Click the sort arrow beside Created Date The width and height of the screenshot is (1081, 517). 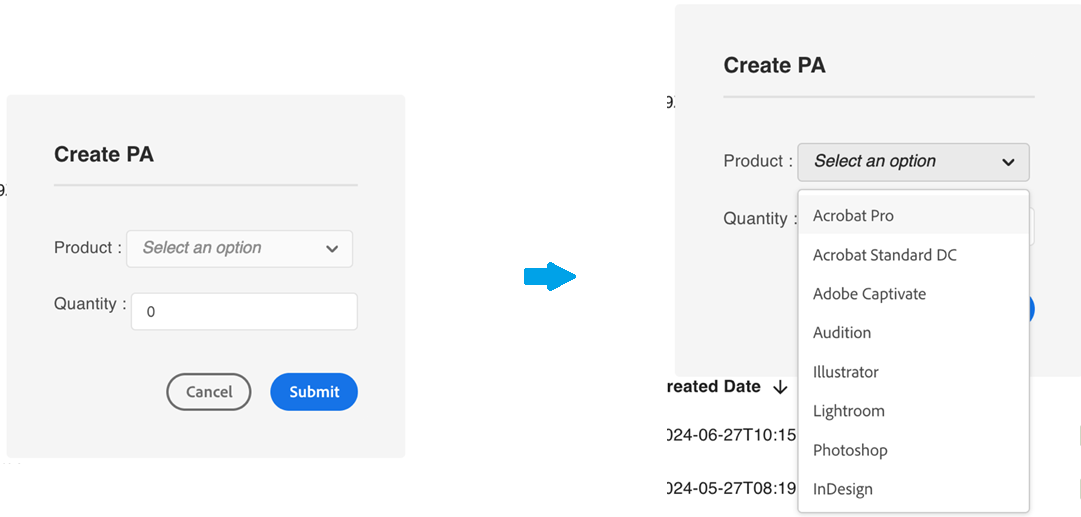(x=780, y=387)
